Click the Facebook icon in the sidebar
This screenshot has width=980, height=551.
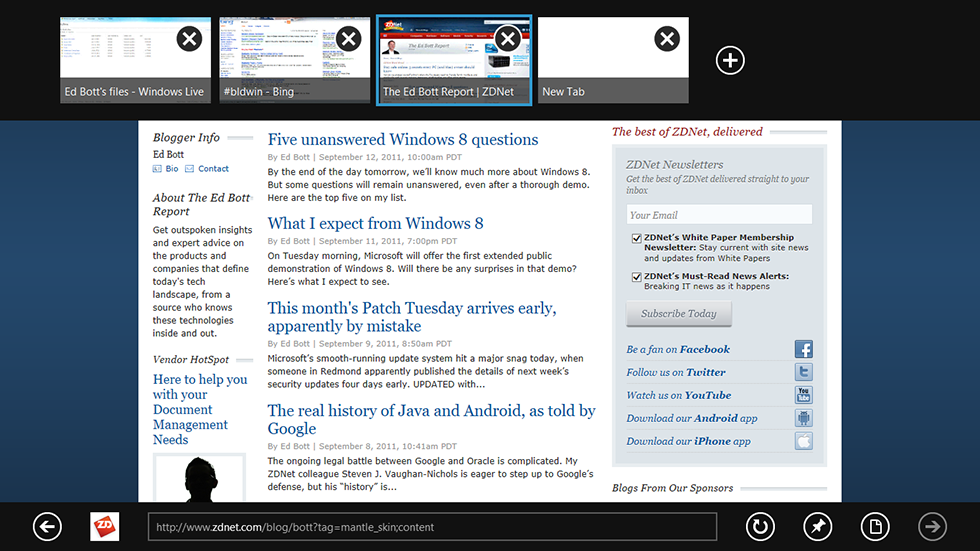[x=803, y=349]
